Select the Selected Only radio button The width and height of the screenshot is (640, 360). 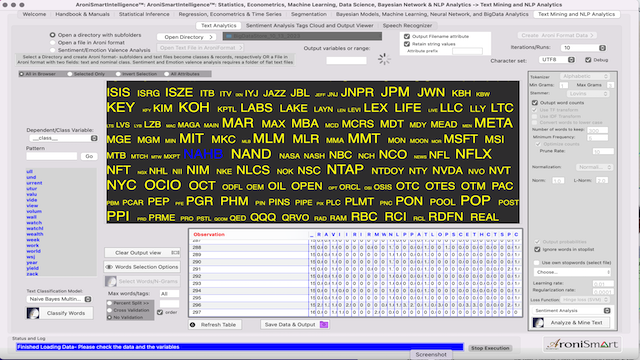[x=70, y=74]
